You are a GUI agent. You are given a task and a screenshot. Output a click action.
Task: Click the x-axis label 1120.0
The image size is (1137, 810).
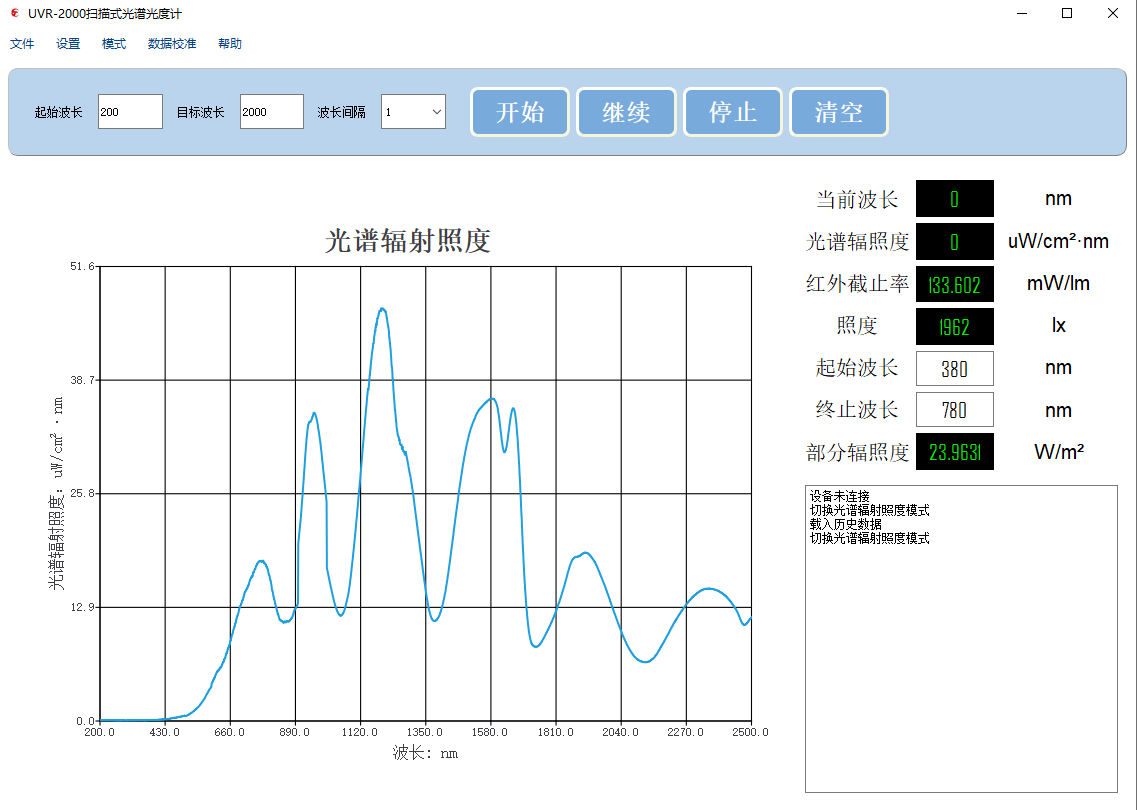pos(360,732)
